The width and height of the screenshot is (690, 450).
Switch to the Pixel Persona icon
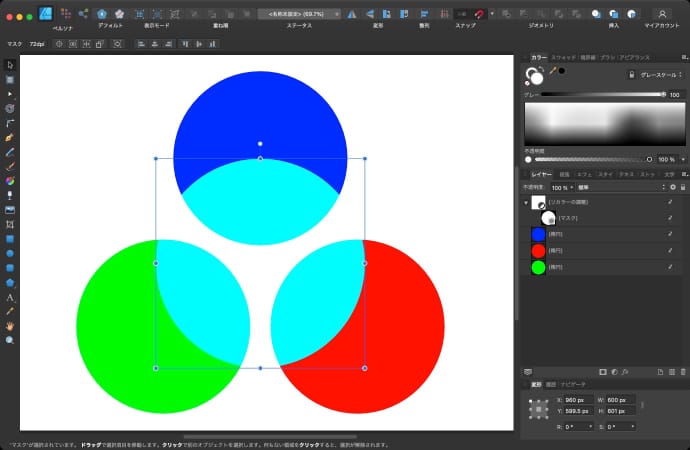[67, 14]
